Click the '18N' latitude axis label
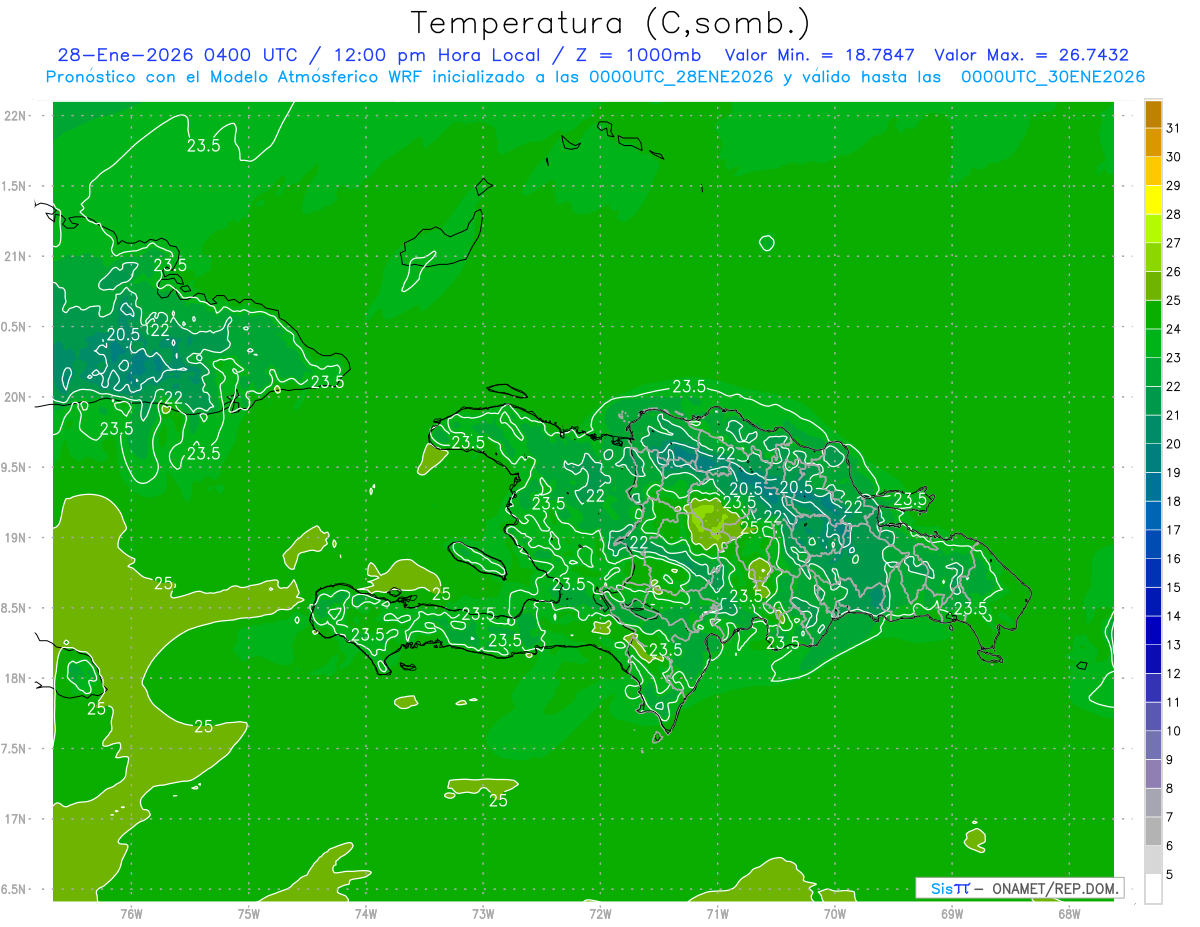This screenshot has width=1200, height=927. pyautogui.click(x=15, y=679)
